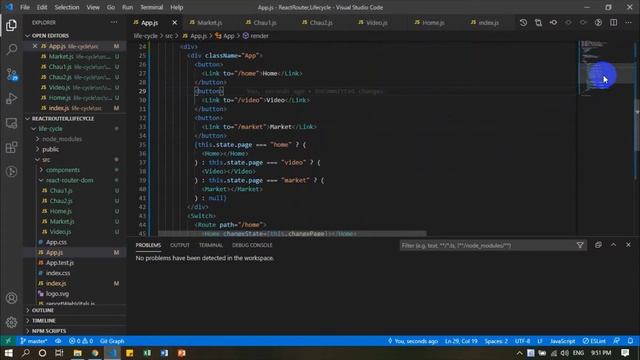Open the Terminal menu

(x=151, y=7)
